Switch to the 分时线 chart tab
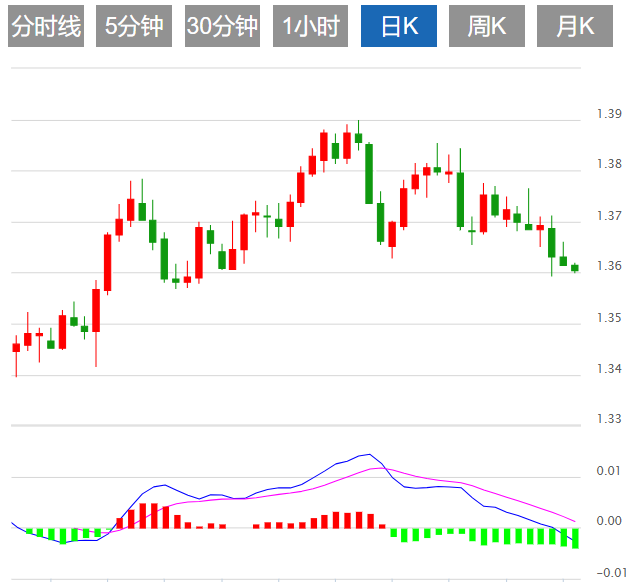Viewport: 641px width, 582px height. coord(46,26)
